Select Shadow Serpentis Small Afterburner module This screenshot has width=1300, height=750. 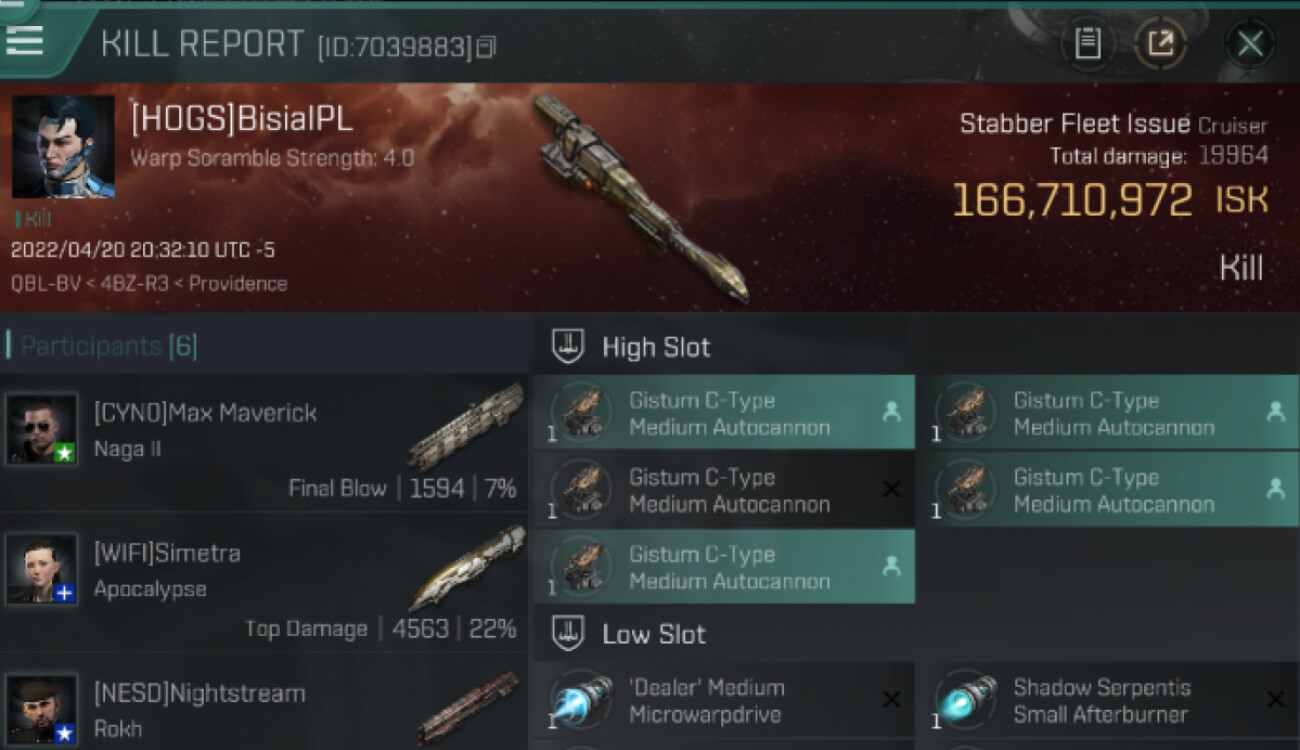tap(1109, 700)
